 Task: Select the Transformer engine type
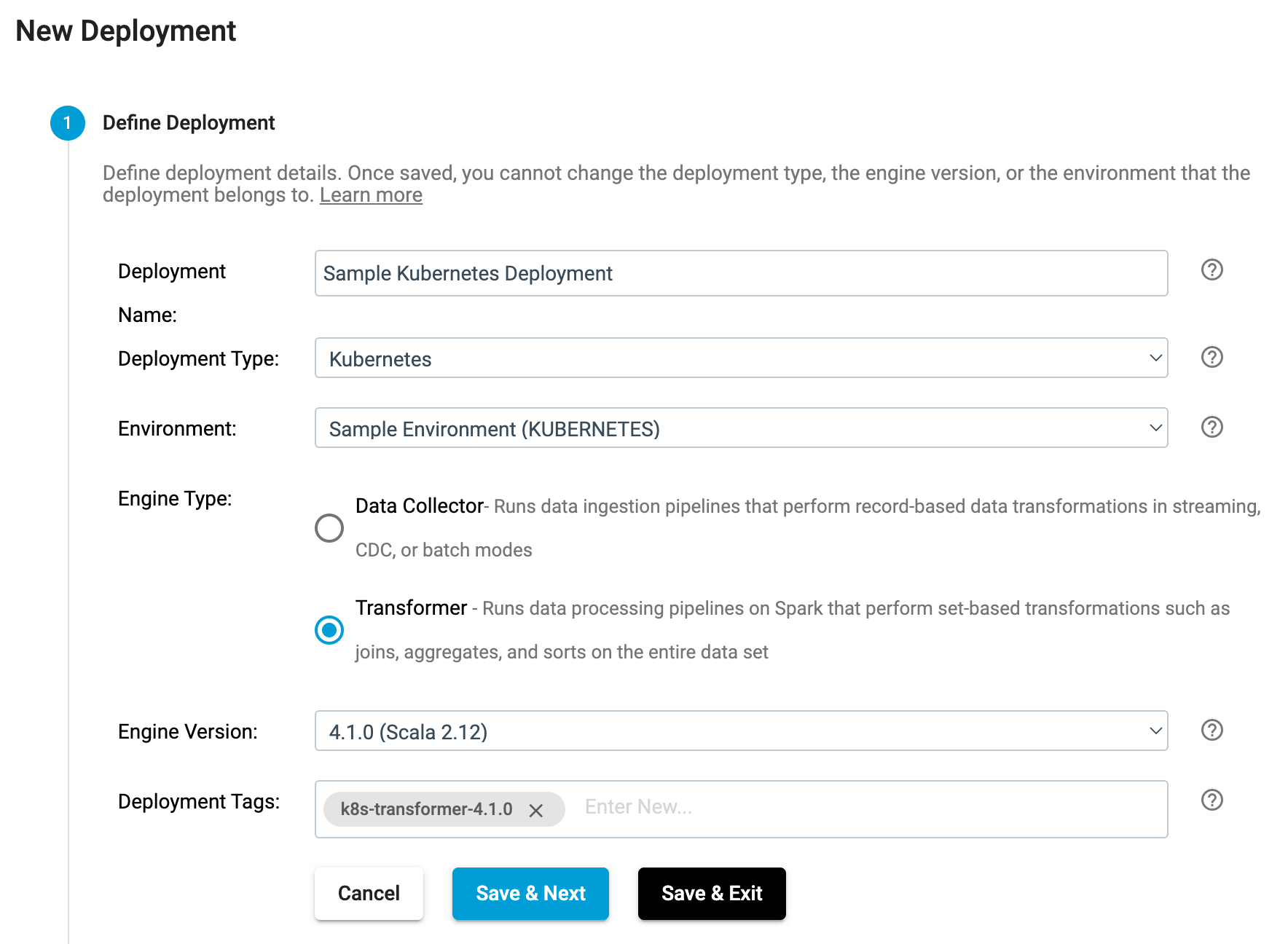point(329,630)
